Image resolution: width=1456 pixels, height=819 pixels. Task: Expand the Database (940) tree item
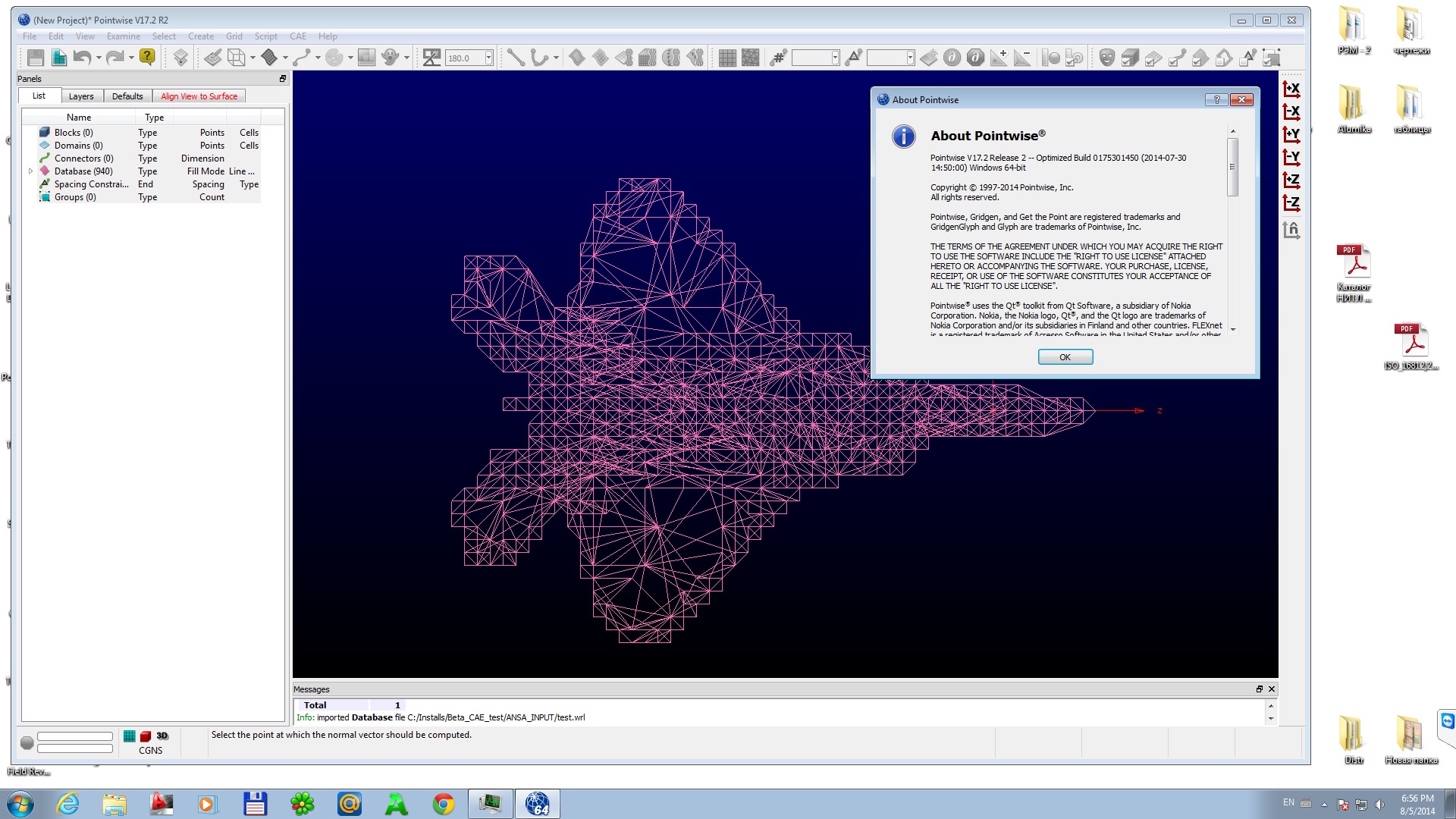pos(30,171)
